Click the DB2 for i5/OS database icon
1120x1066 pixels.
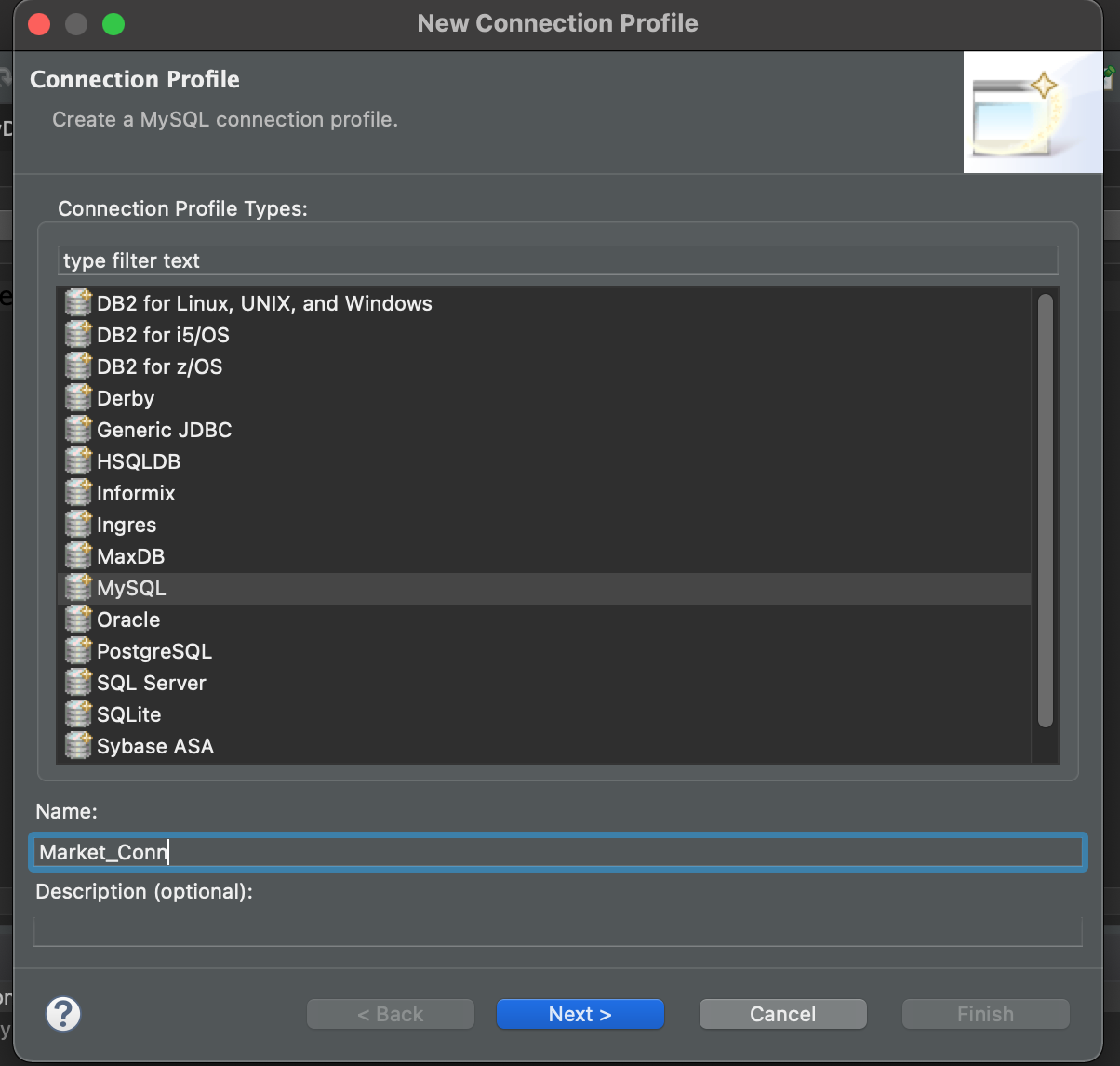click(78, 335)
